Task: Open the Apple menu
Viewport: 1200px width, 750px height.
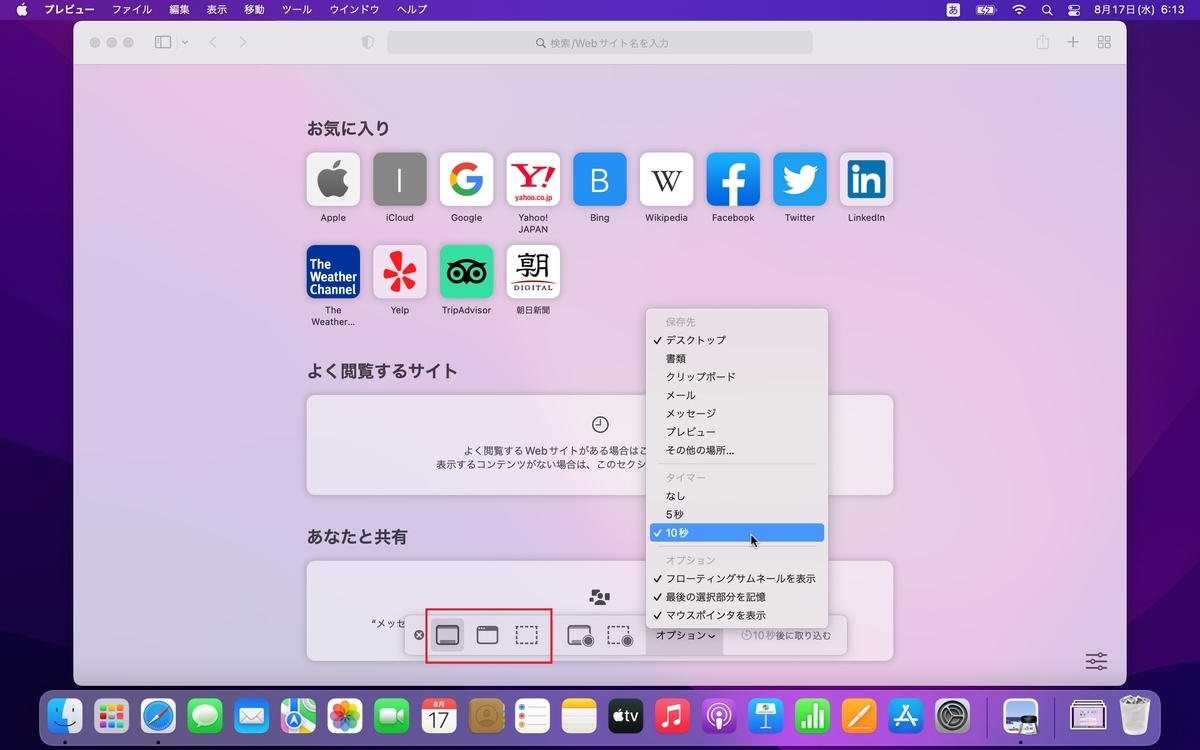Action: [x=21, y=9]
